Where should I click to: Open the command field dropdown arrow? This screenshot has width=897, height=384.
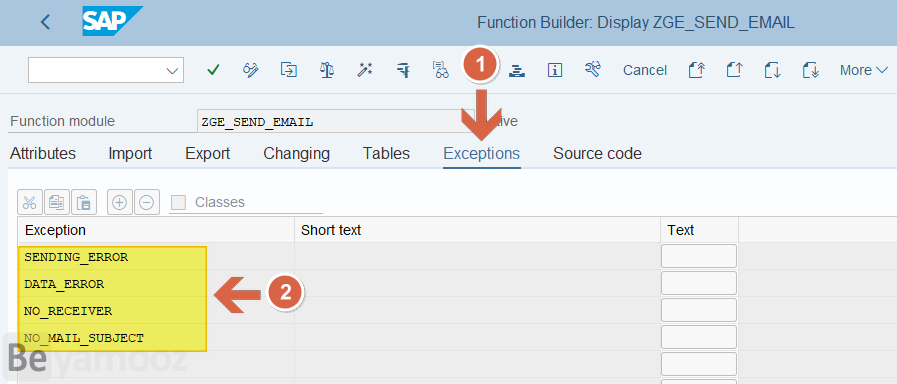[172, 70]
